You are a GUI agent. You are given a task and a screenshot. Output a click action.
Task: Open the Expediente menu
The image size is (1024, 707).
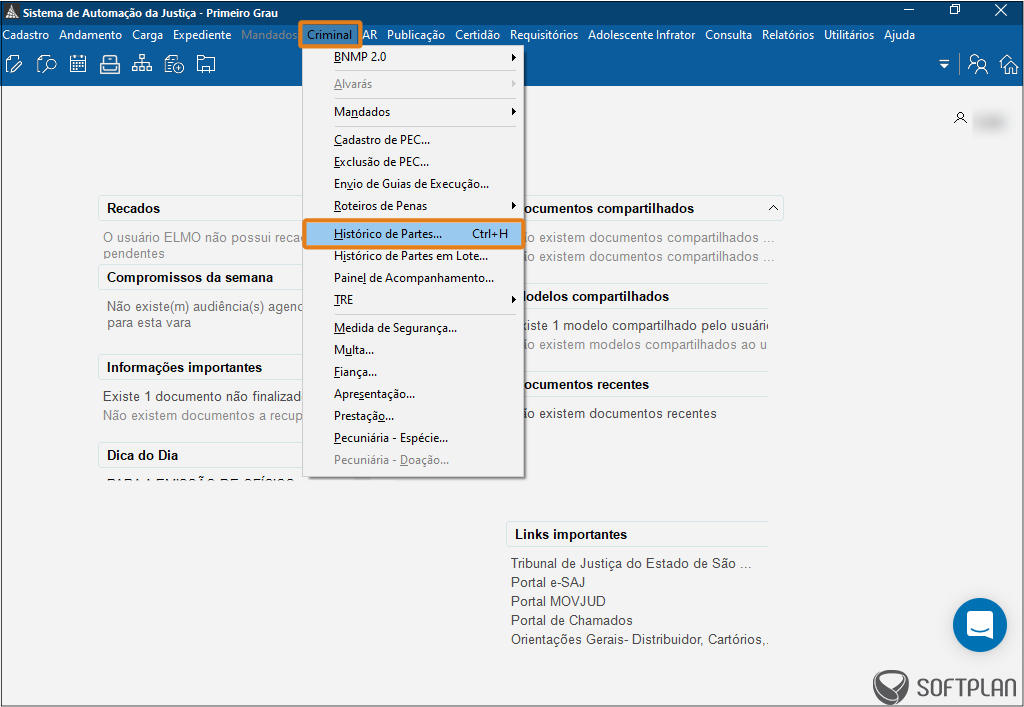click(x=202, y=35)
